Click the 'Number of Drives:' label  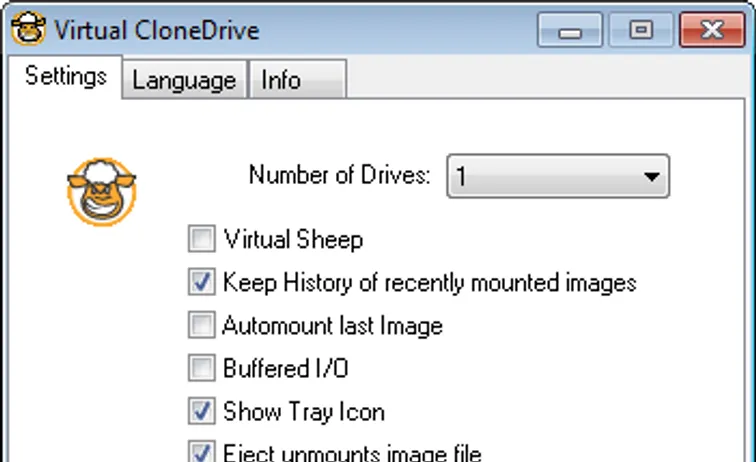coord(340,176)
